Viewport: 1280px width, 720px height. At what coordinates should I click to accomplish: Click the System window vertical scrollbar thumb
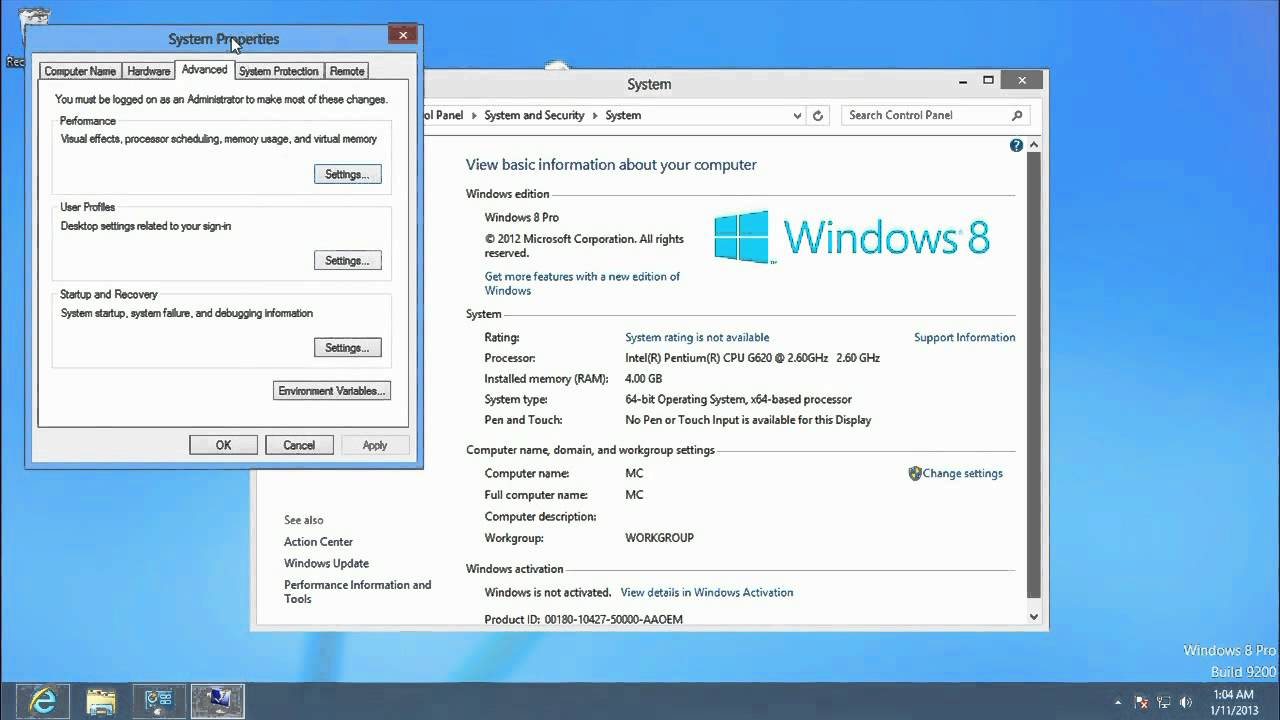[x=1034, y=375]
